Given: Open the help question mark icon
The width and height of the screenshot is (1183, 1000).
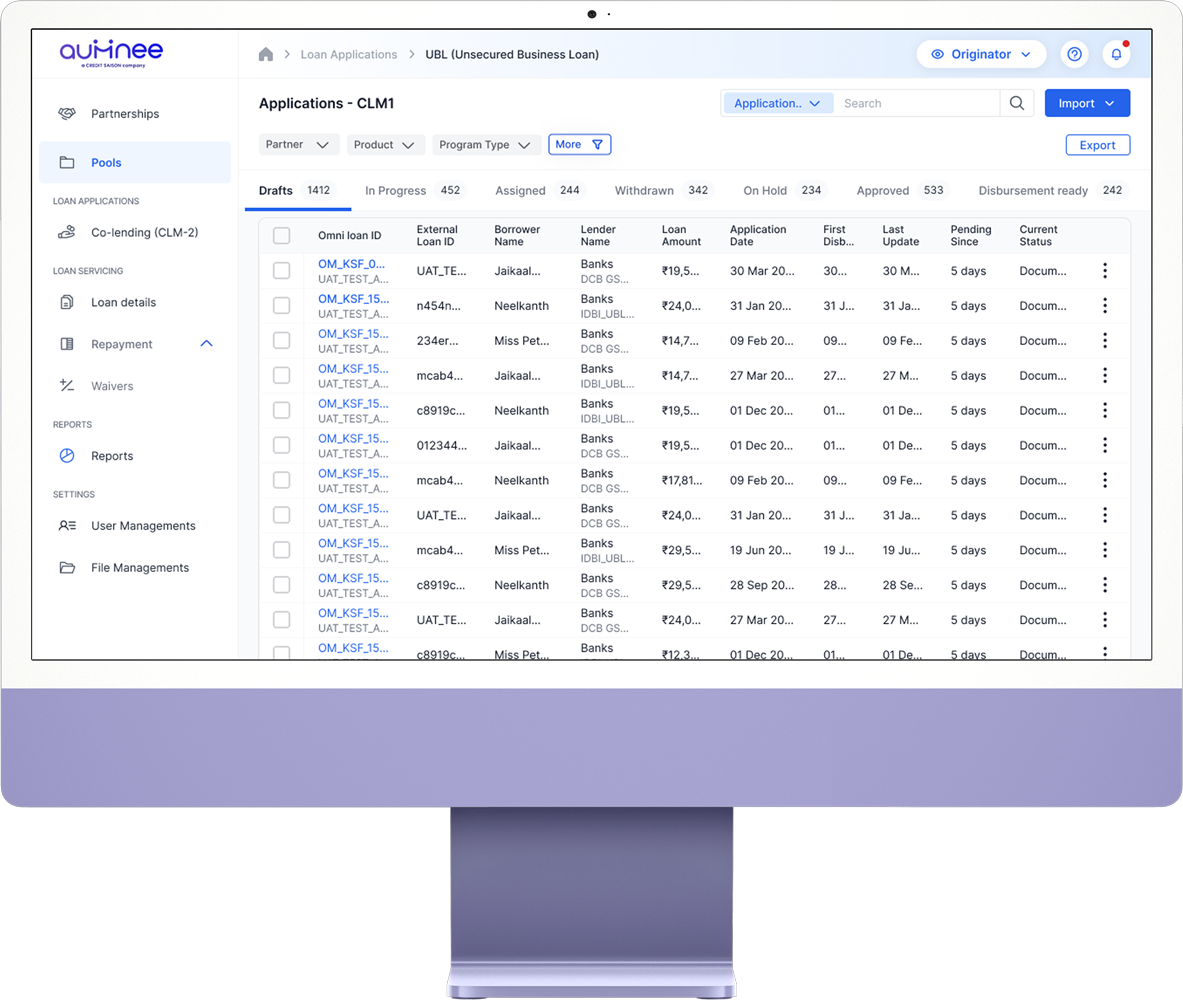Looking at the screenshot, I should coord(1074,55).
